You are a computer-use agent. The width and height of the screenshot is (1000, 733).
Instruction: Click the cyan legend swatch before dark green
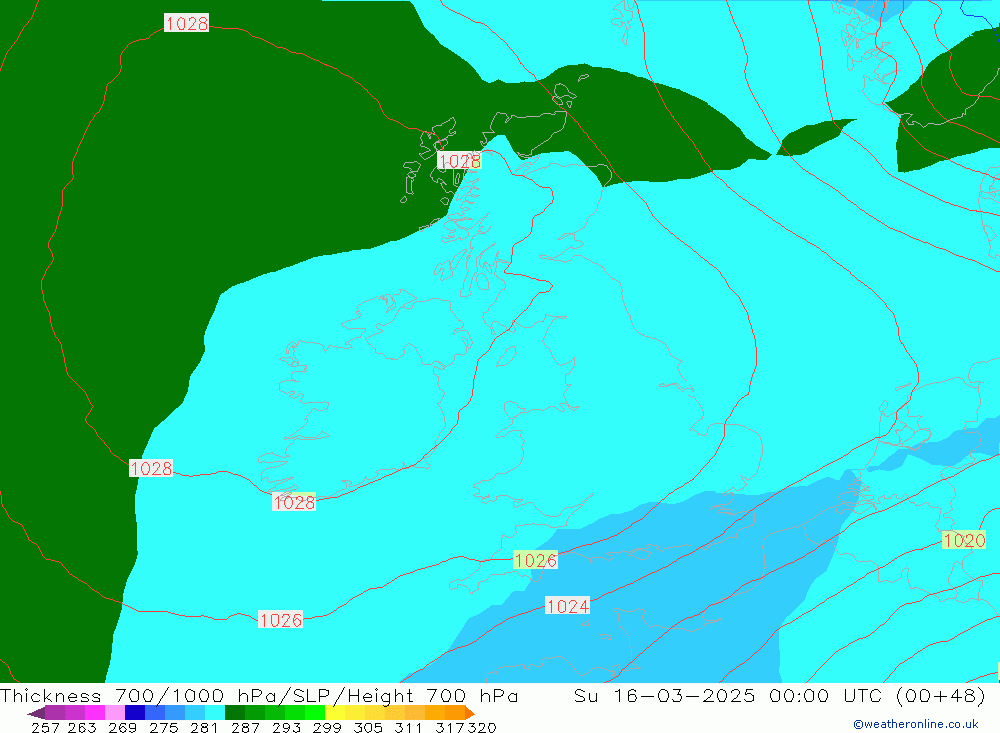point(215,713)
